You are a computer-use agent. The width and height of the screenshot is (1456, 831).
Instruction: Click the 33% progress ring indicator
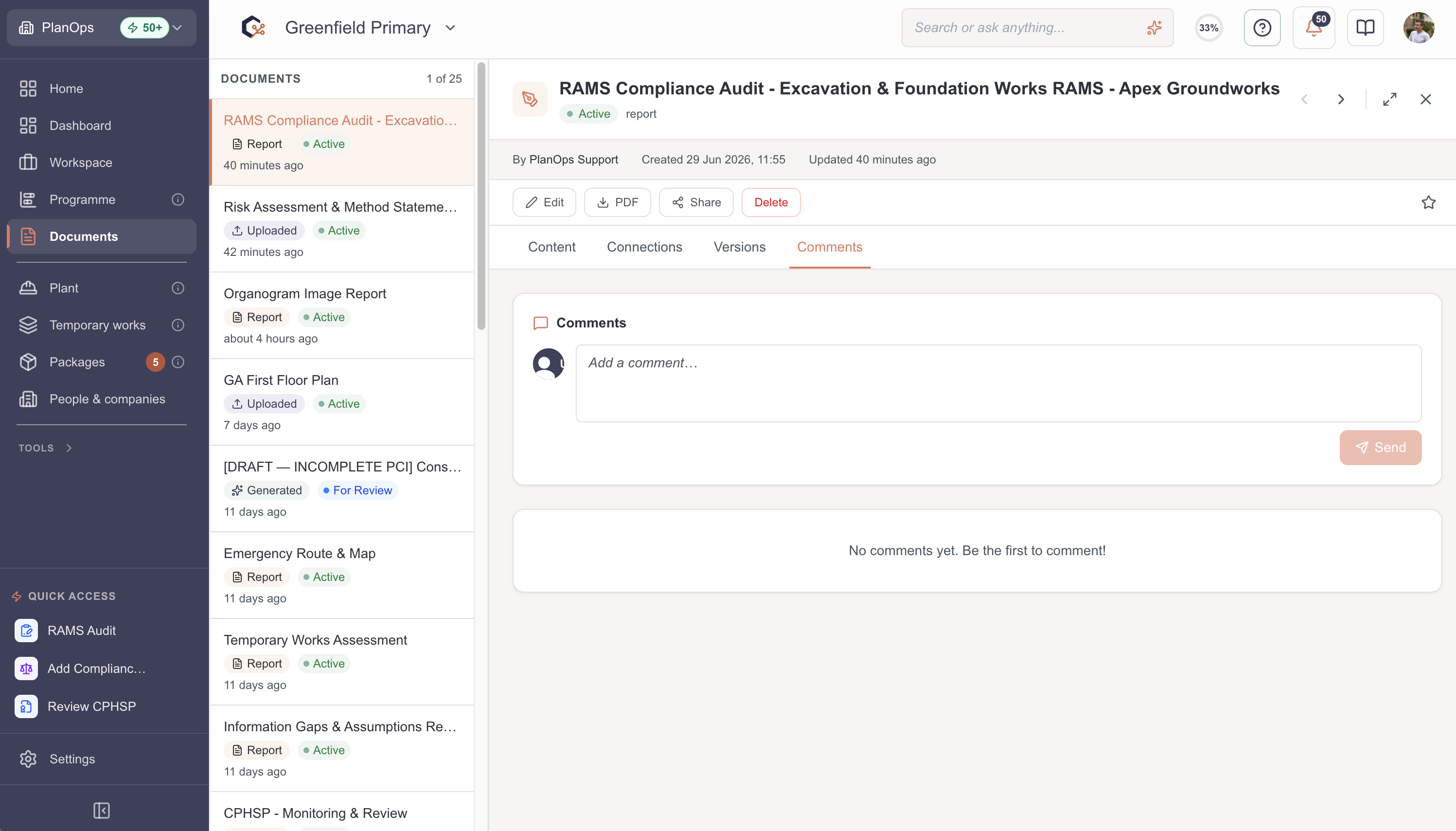(1208, 27)
